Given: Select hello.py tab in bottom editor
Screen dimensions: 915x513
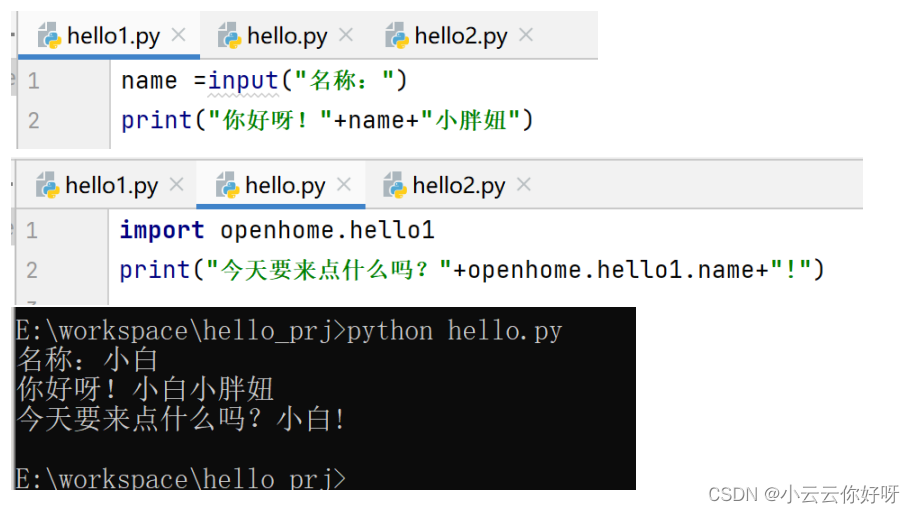Looking at the screenshot, I should tap(281, 186).
